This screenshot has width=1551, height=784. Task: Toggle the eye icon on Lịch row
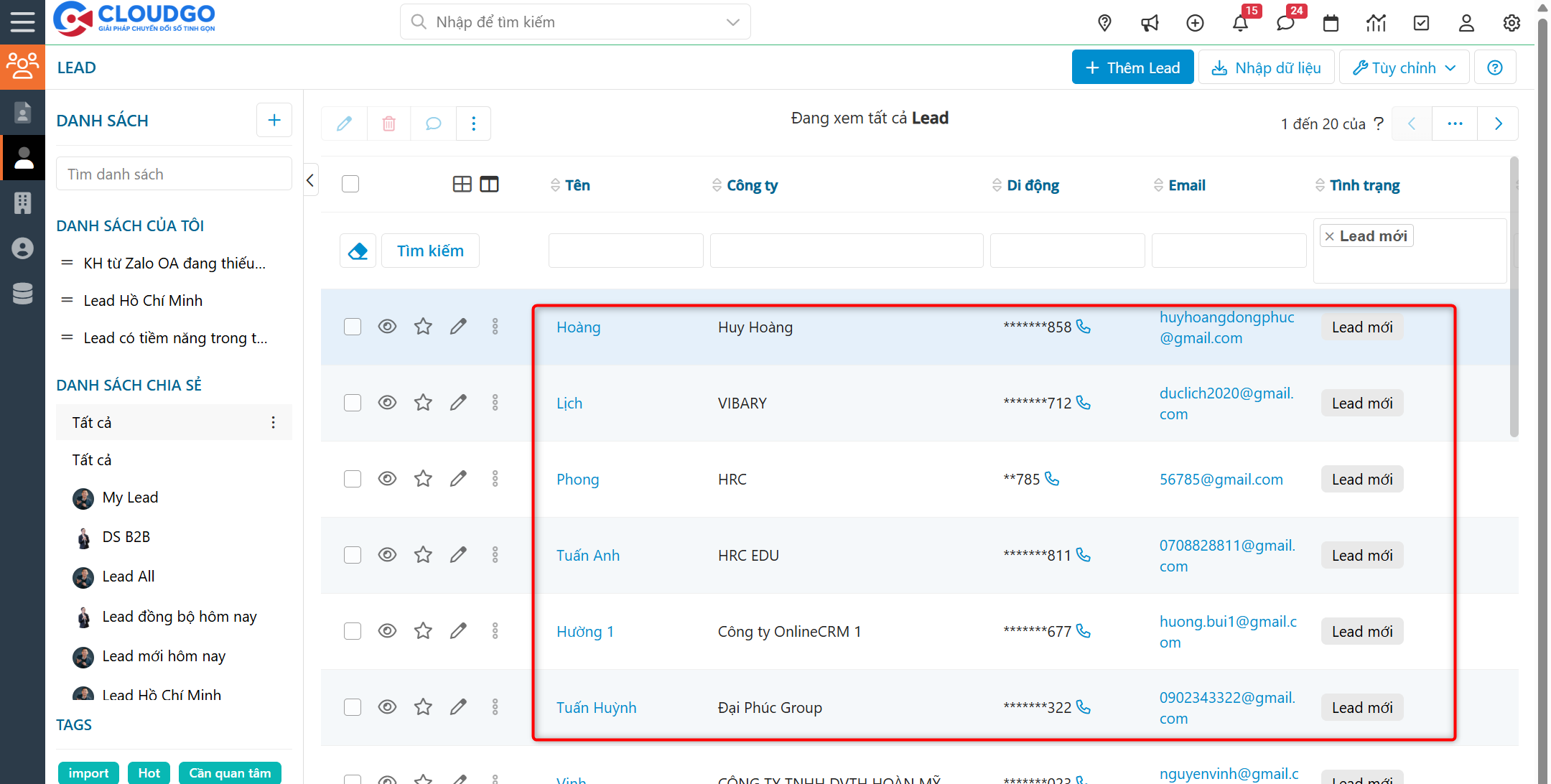[387, 403]
